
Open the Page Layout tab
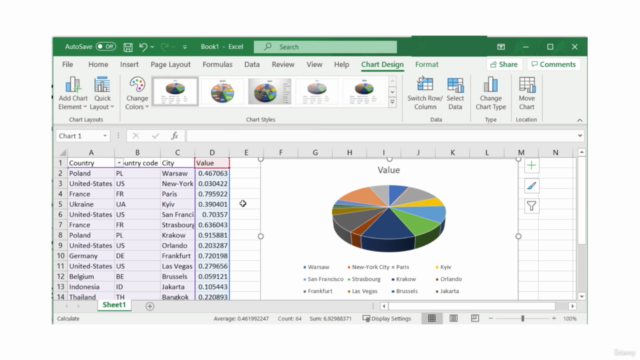click(171, 64)
